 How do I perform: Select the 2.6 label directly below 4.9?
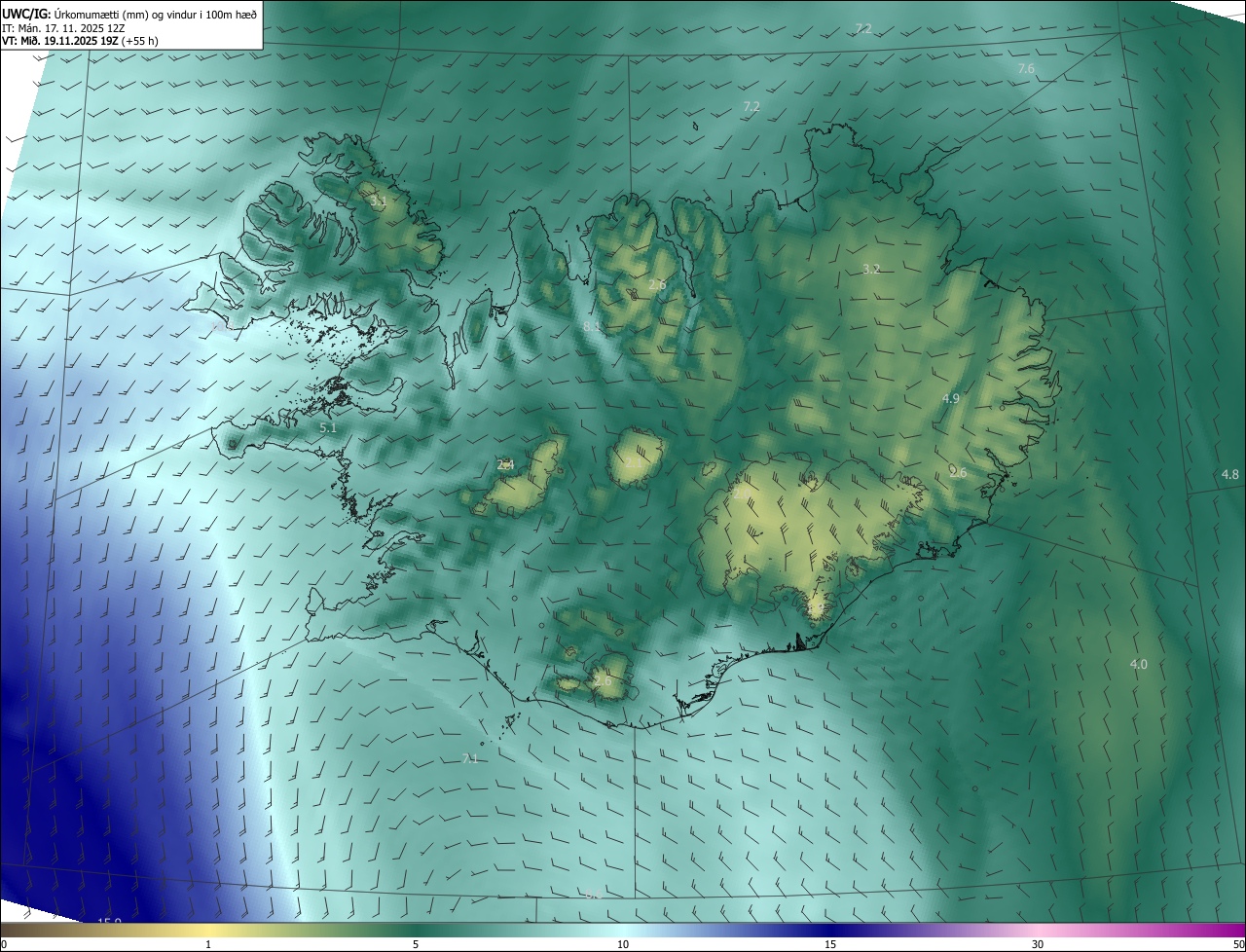[958, 472]
